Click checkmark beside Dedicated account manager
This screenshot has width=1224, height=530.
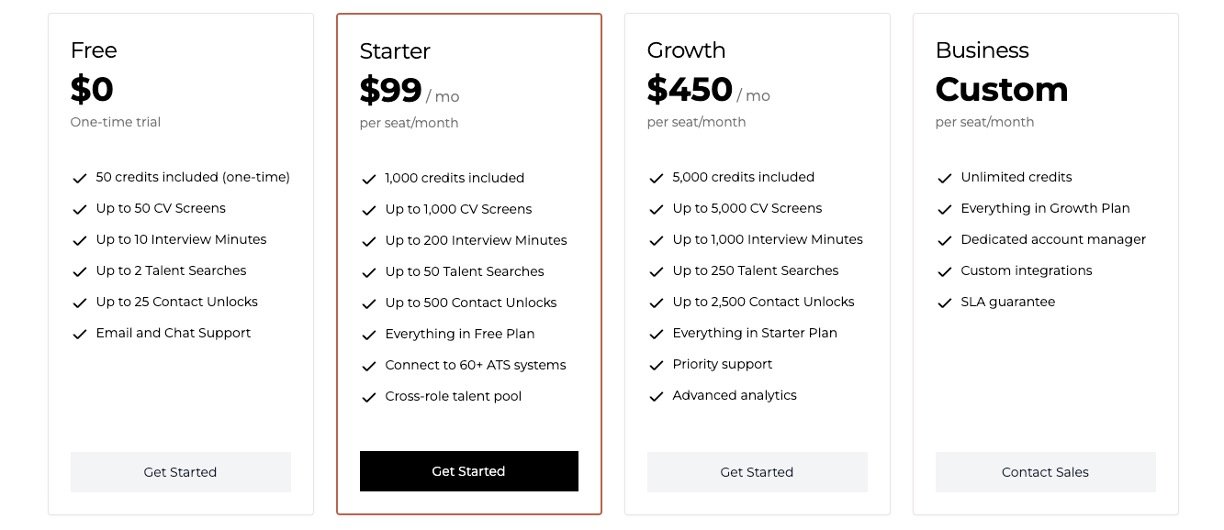click(x=944, y=240)
